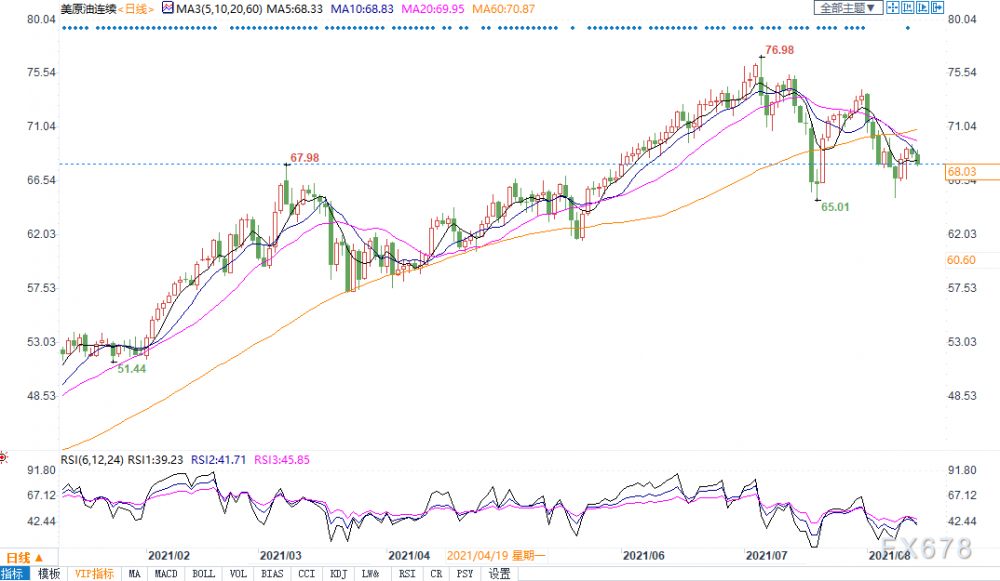This screenshot has width=1000, height=581.
Task: Select the KDJ indicator tab
Action: pos(339,574)
